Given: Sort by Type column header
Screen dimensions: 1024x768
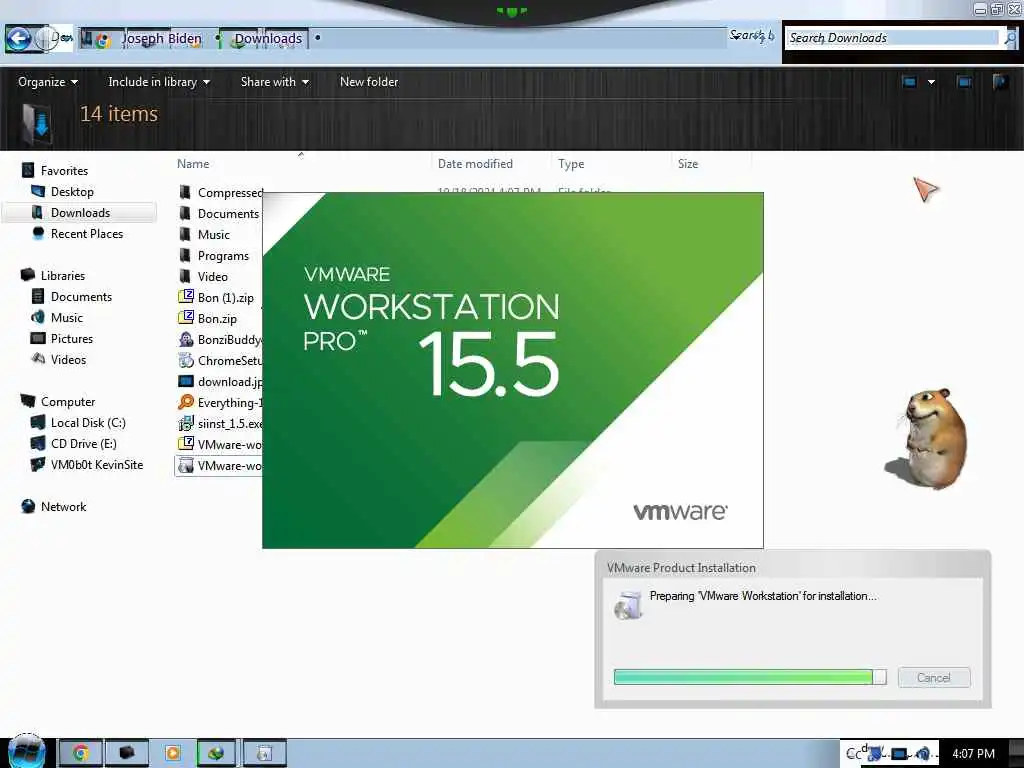Looking at the screenshot, I should (x=571, y=164).
